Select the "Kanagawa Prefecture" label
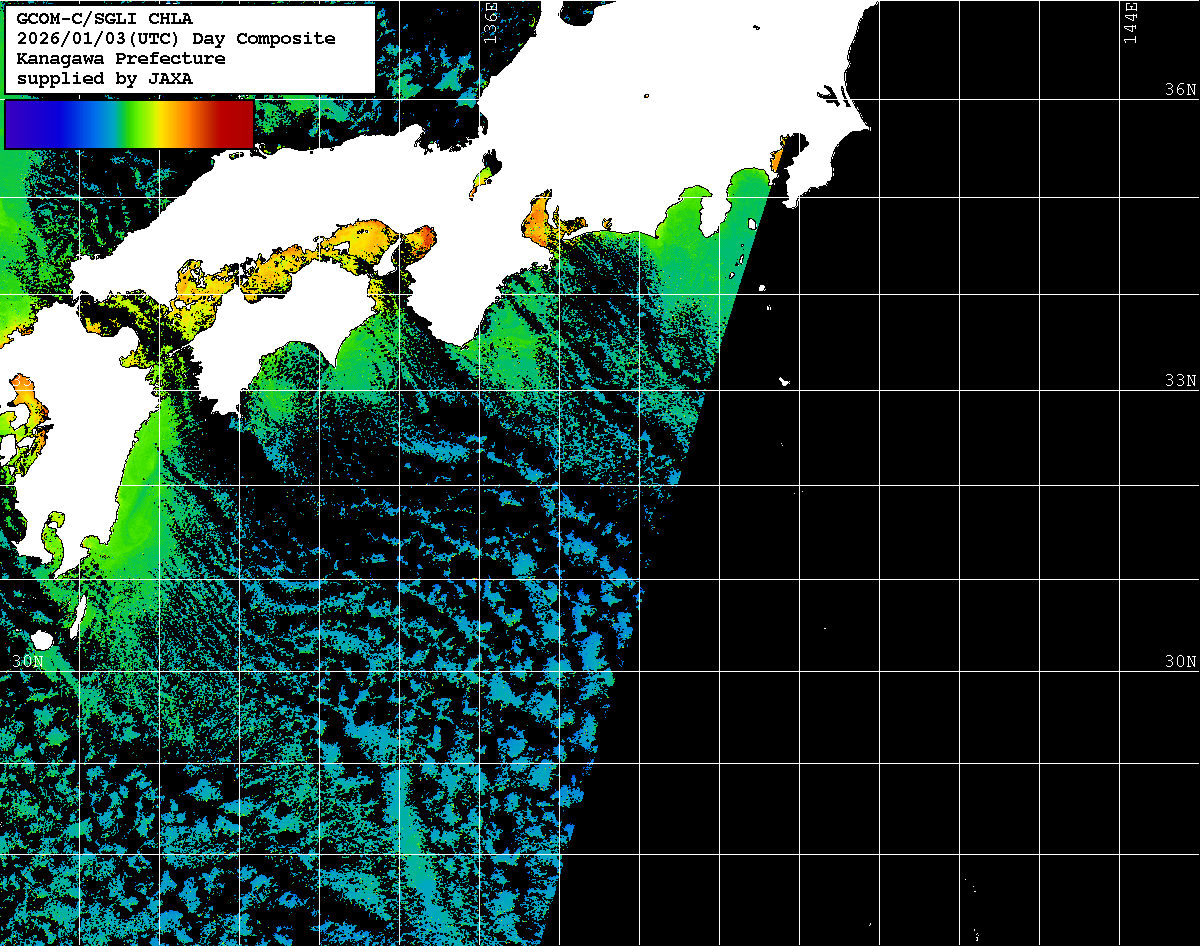This screenshot has width=1200, height=946. pyautogui.click(x=121, y=58)
